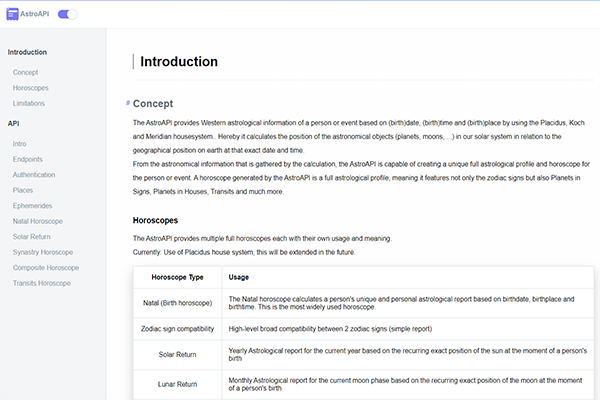Screen dimensions: 600x400
Task: Select Limitations in the sidebar
Action: [x=29, y=103]
